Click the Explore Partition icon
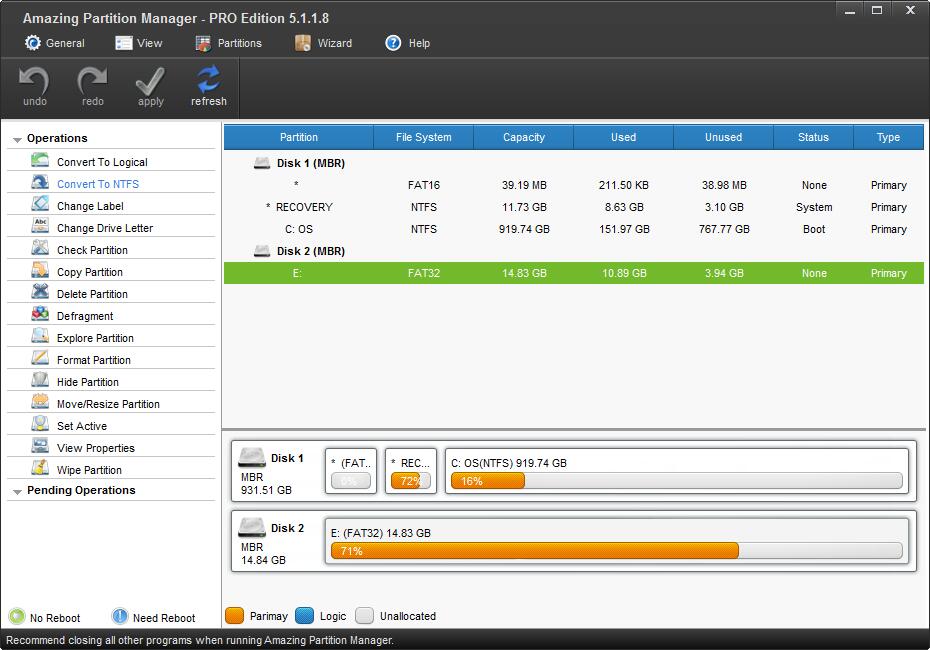The height and width of the screenshot is (650, 930). coord(40,336)
